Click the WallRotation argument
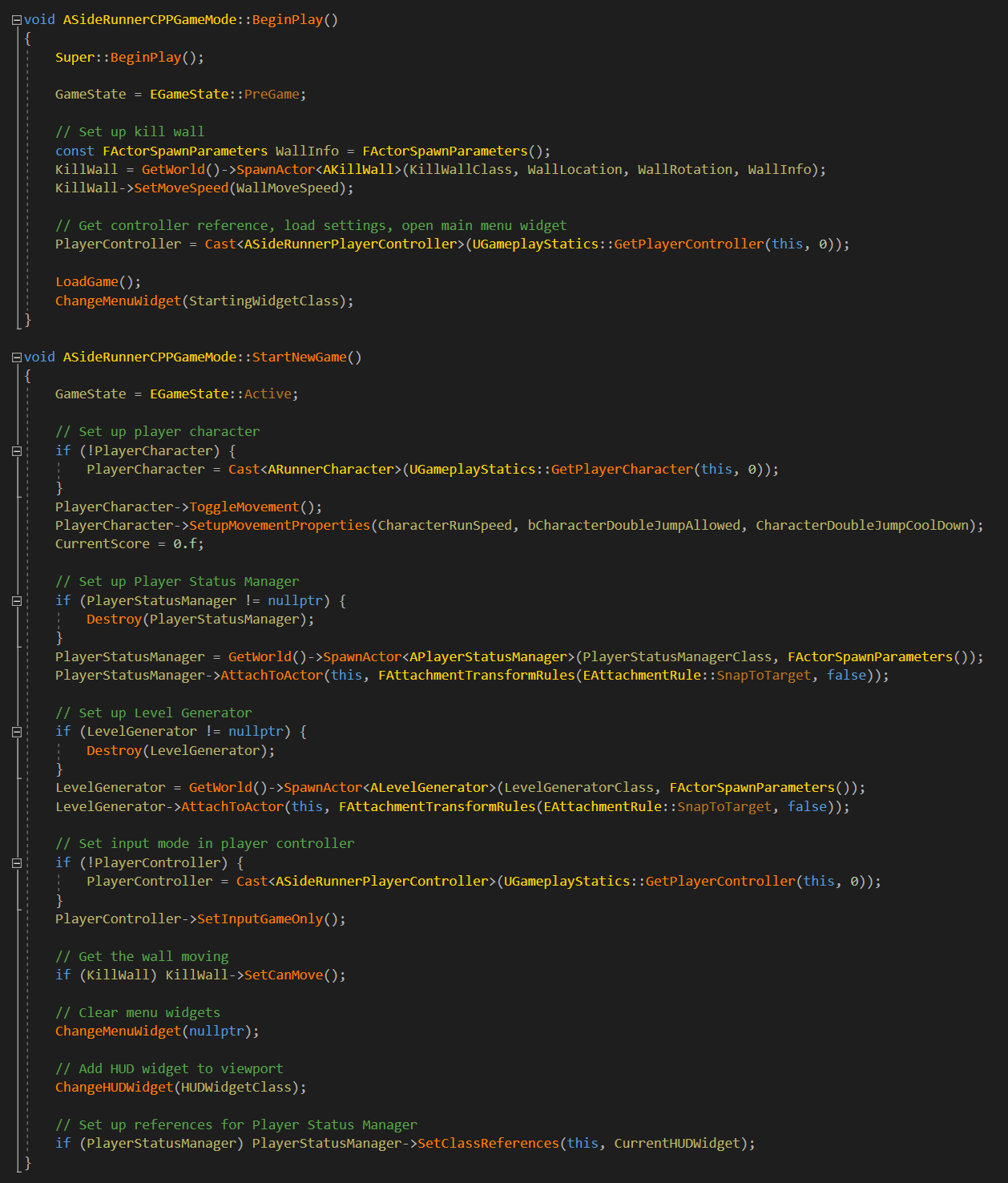Screen dimensions: 1008x1183 pos(685,169)
